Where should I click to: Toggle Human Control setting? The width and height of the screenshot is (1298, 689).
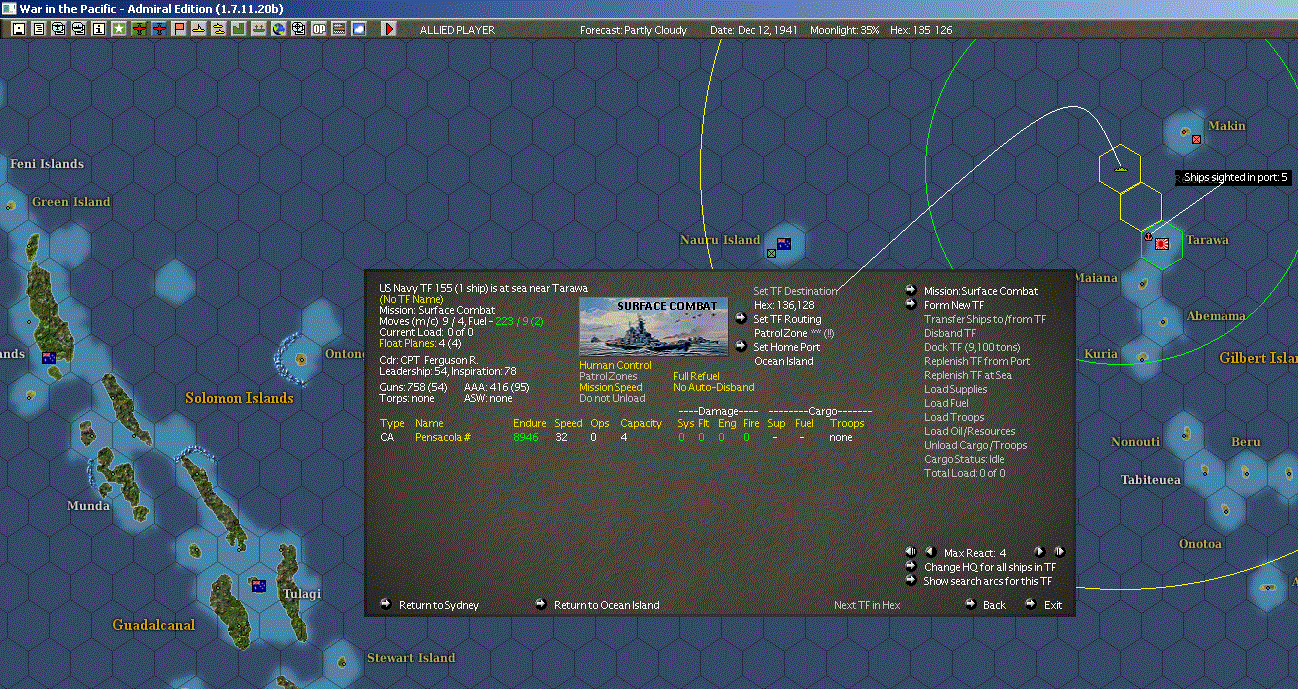click(x=615, y=365)
